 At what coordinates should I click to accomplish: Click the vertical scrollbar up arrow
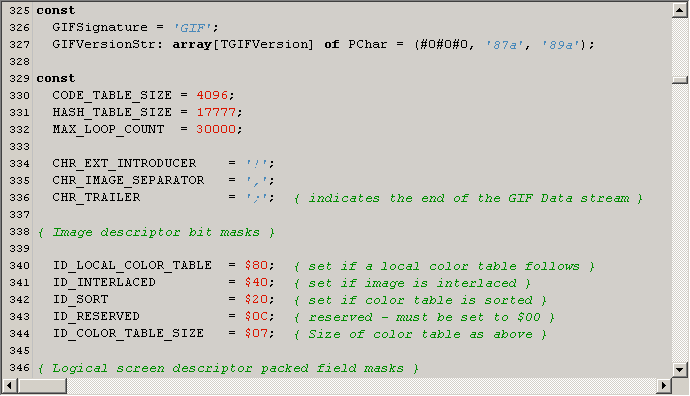click(x=680, y=10)
